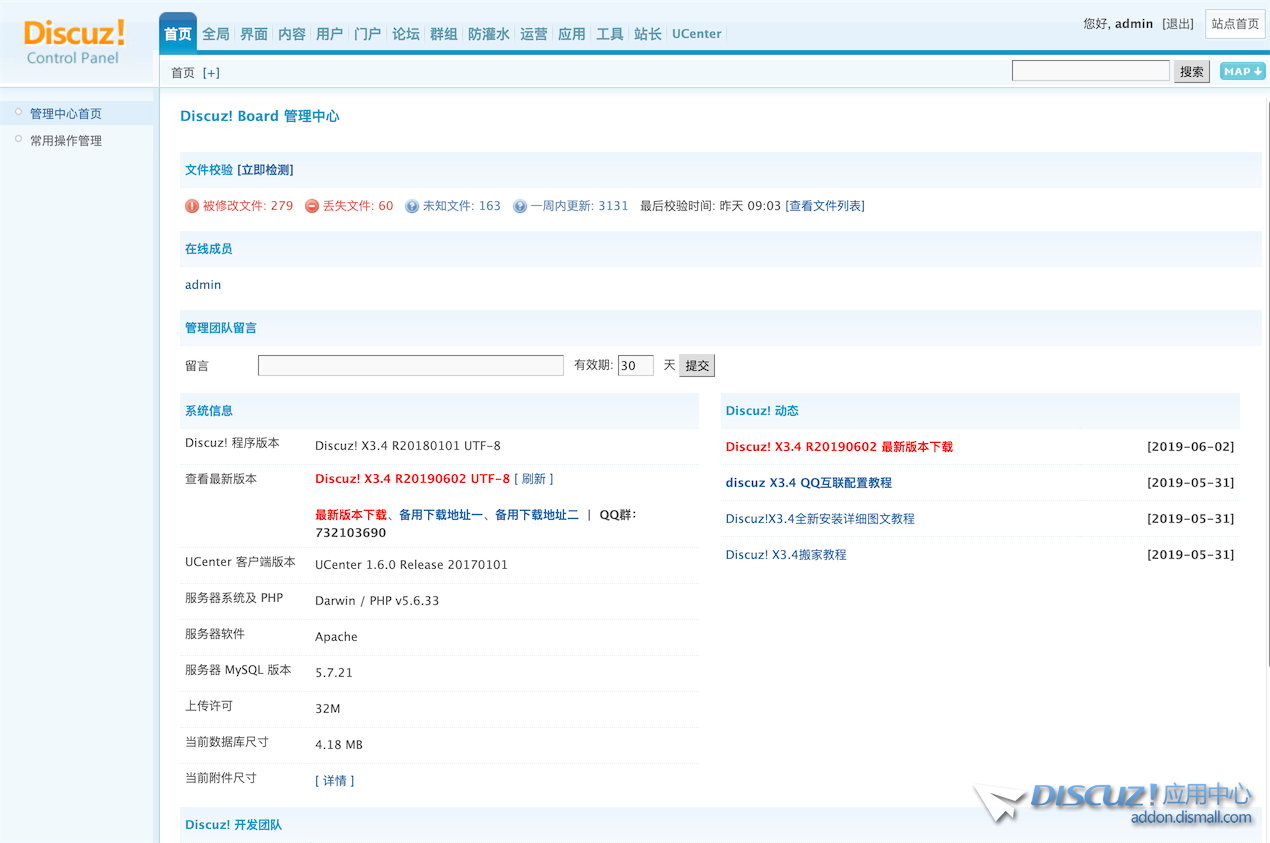1270x843 pixels.
Task: Click the online member admin link
Action: click(203, 285)
